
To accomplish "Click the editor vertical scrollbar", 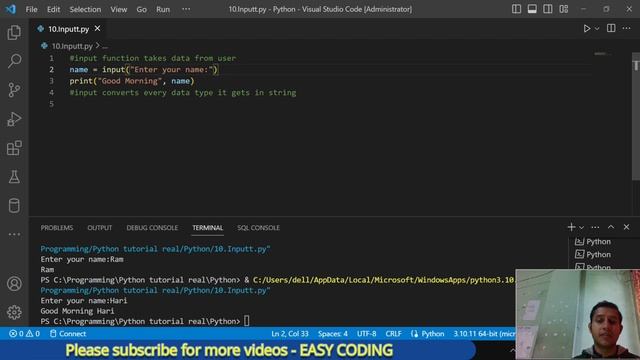I will (636, 116).
